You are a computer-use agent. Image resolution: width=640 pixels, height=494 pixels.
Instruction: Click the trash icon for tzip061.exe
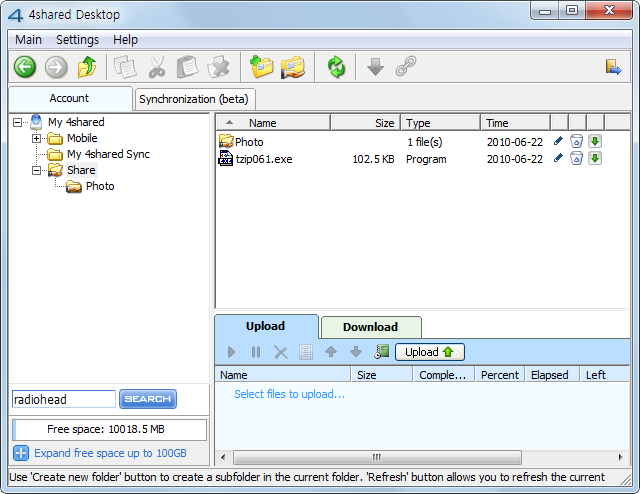[x=576, y=158]
